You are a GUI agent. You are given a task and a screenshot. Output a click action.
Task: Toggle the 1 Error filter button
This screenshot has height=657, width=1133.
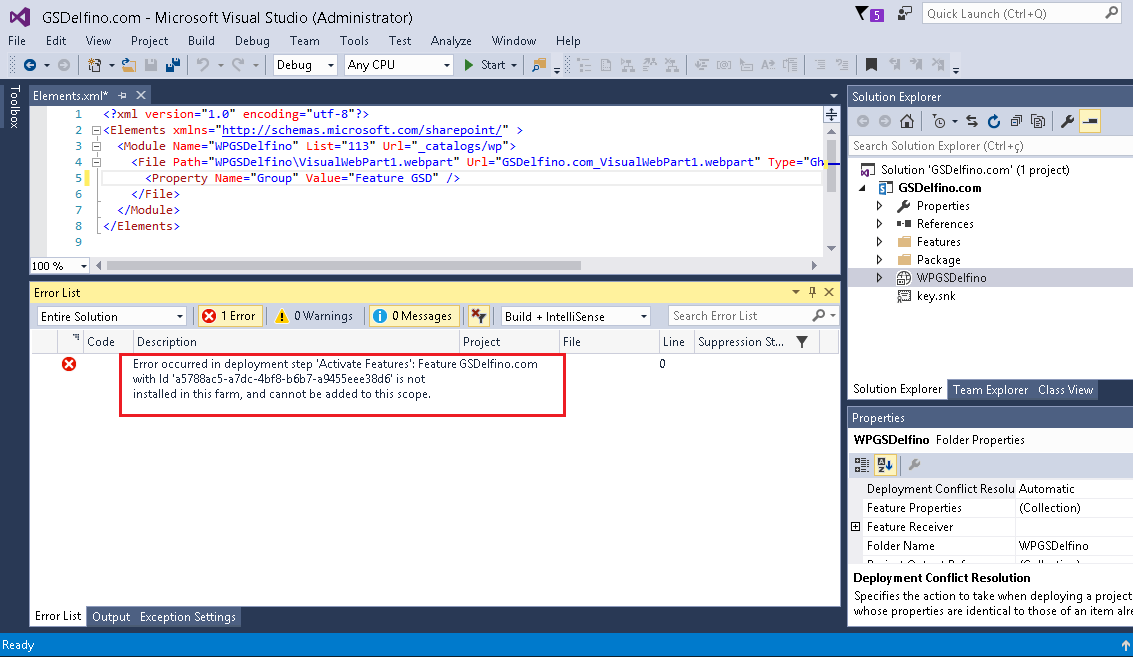click(x=229, y=316)
